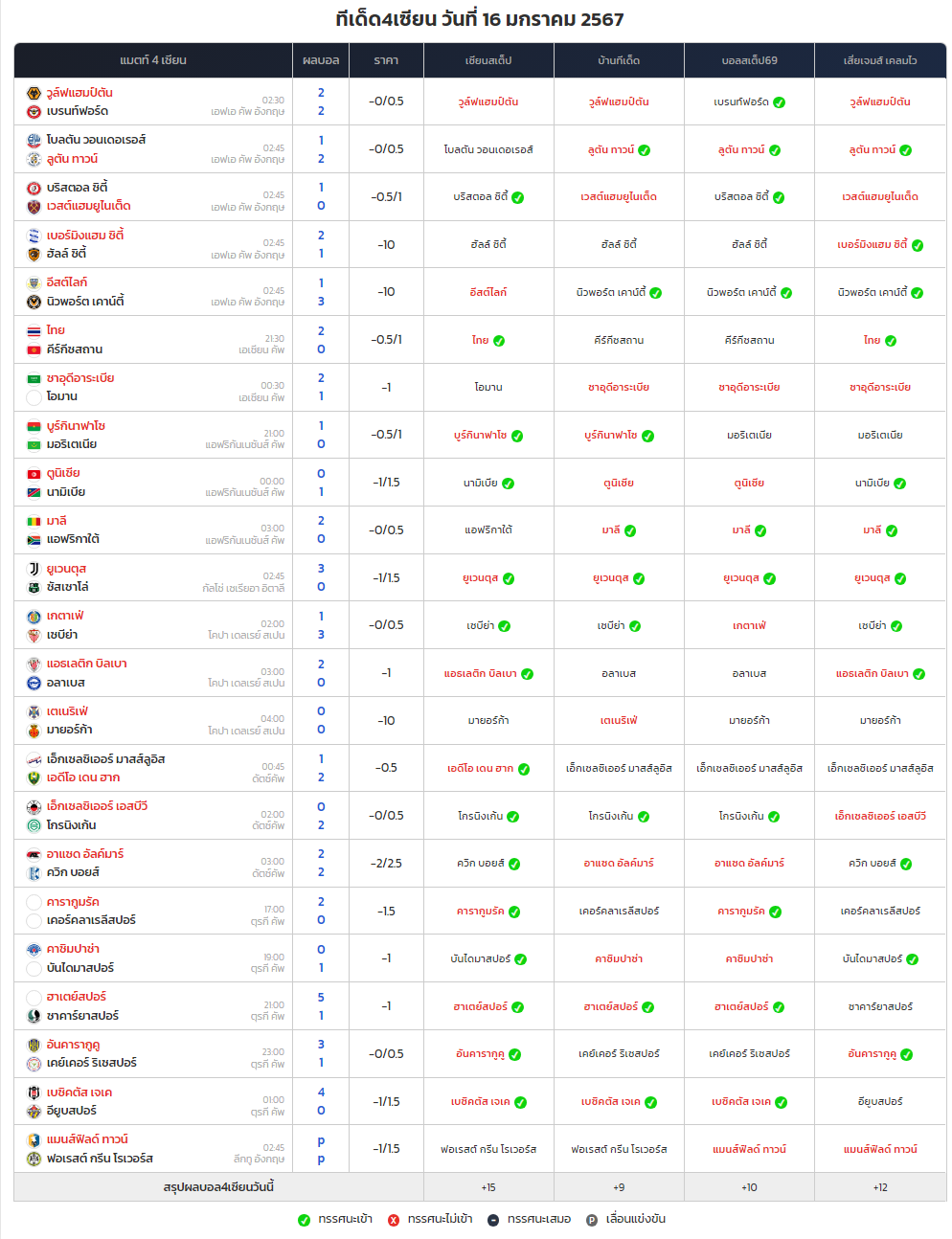Viewport: 952px width, 1239px height.
Task: Click the Bolton Wanderers club logo
Action: (34, 140)
